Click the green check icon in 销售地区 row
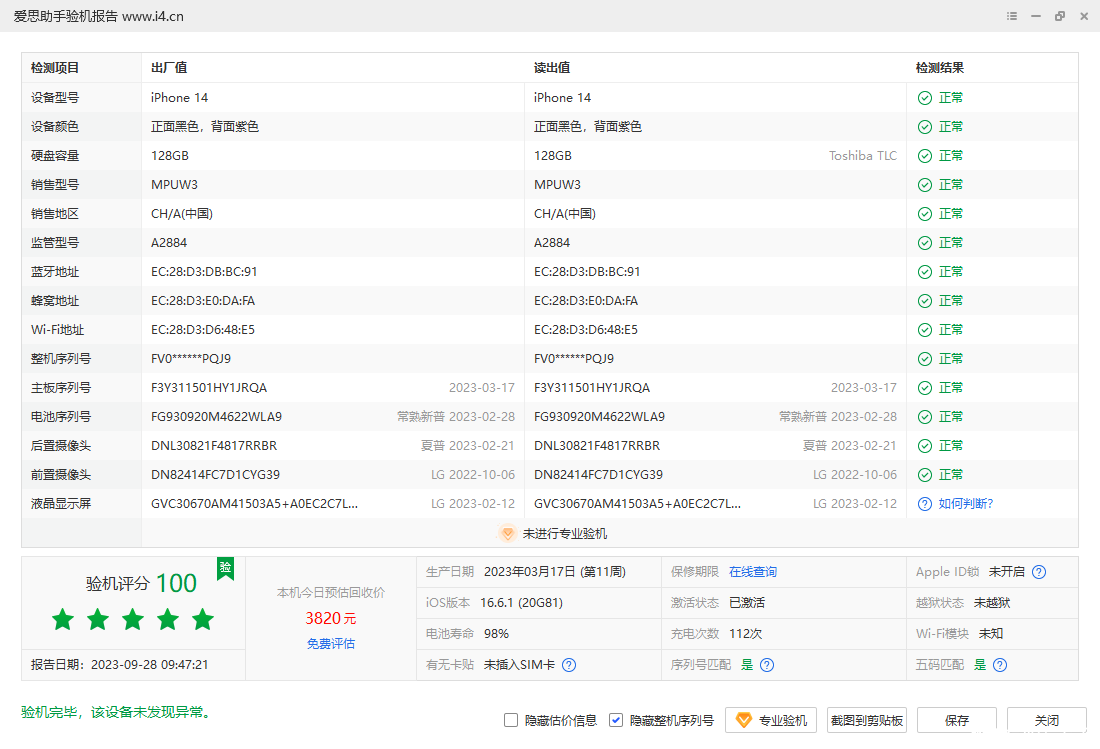This screenshot has height=749, width=1100. coord(925,214)
